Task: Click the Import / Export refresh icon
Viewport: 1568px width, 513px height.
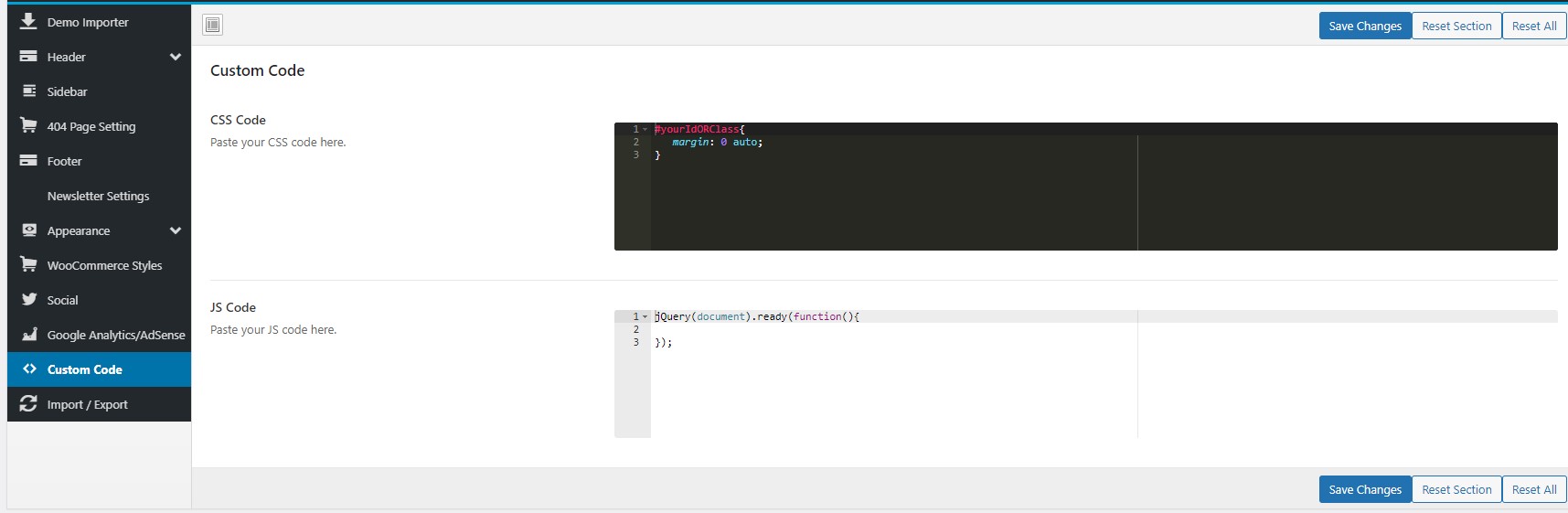Action: click(x=28, y=403)
